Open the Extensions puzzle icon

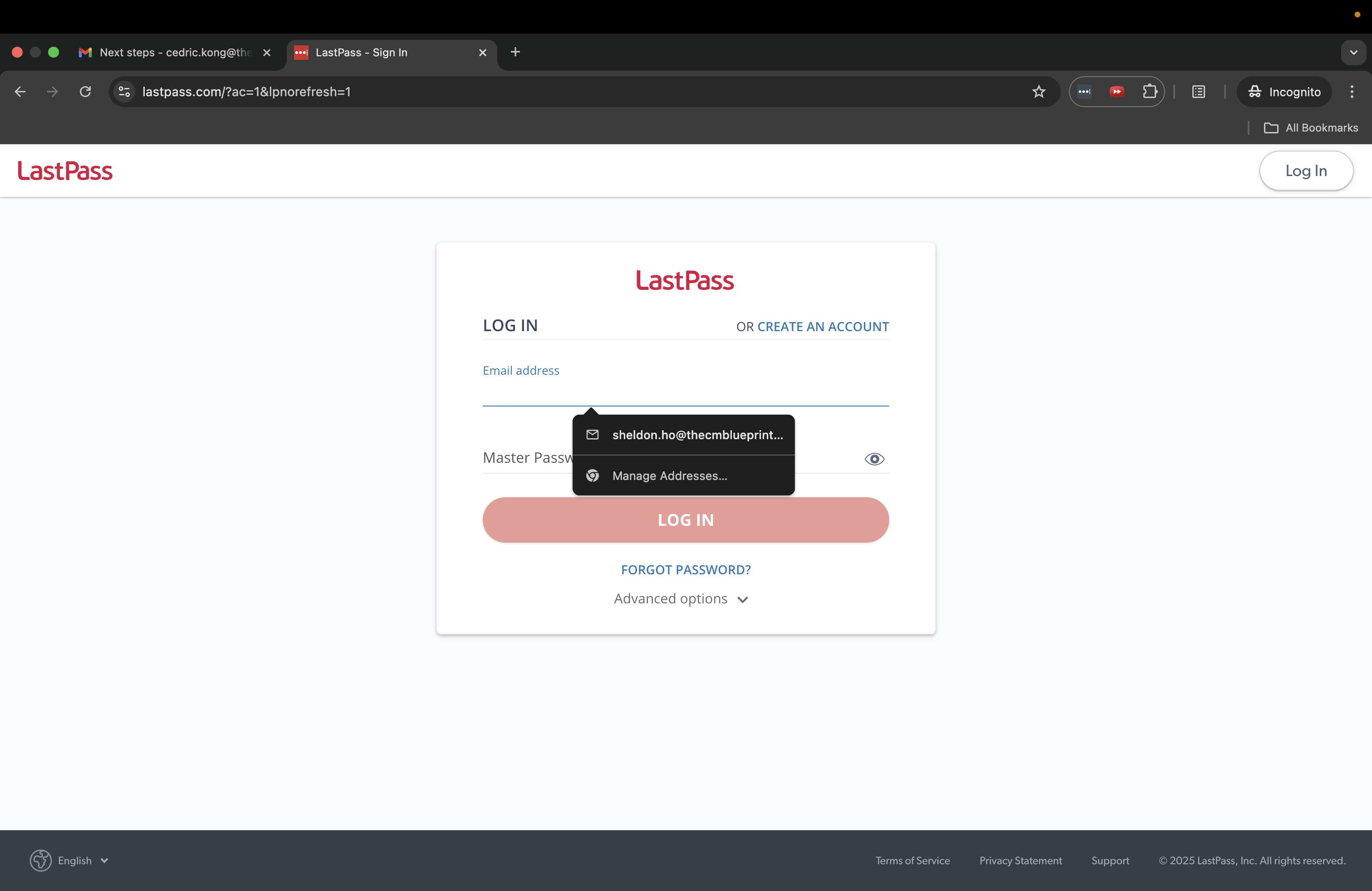coord(1150,92)
